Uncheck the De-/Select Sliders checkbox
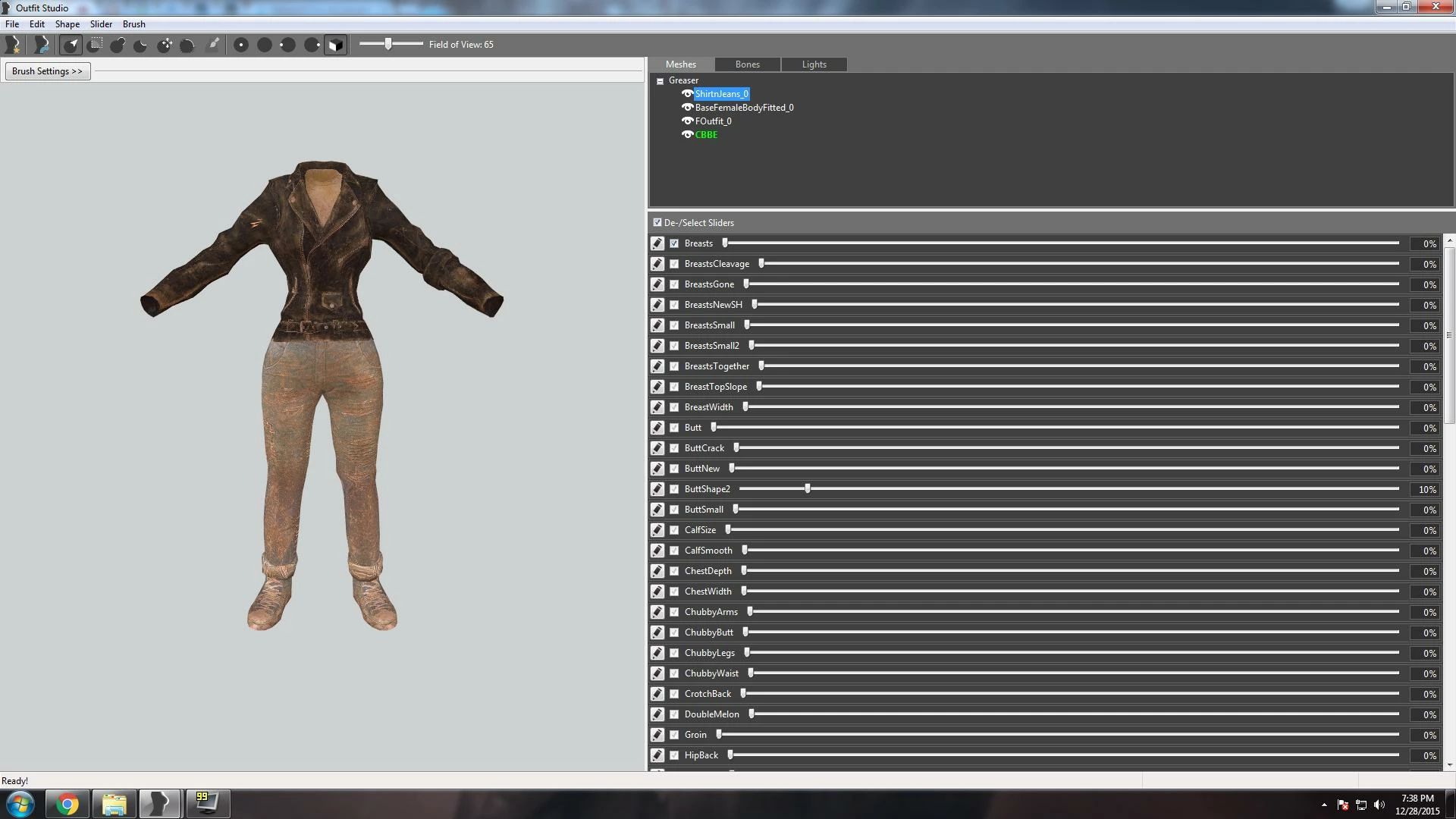Screen dimensions: 1456x819 [657, 223]
